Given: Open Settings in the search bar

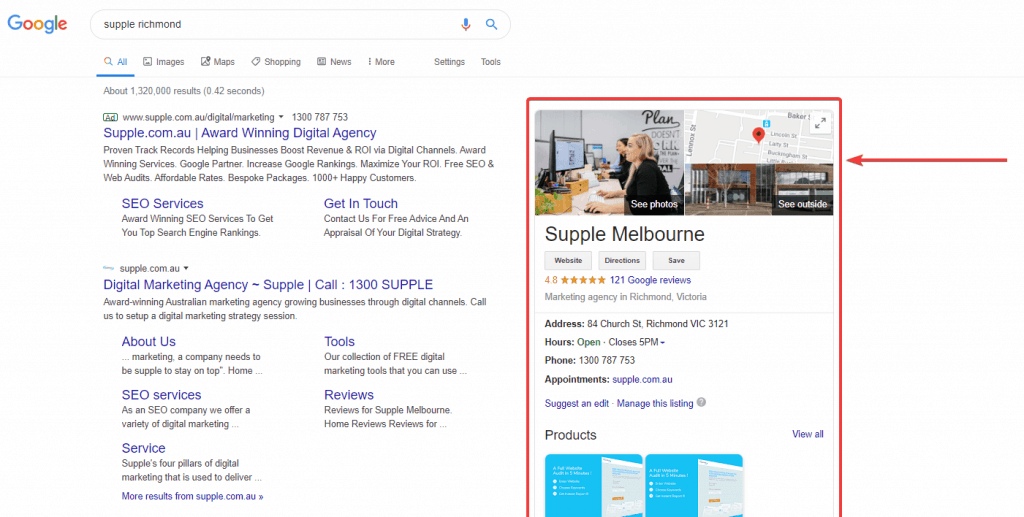Looking at the screenshot, I should 449,62.
